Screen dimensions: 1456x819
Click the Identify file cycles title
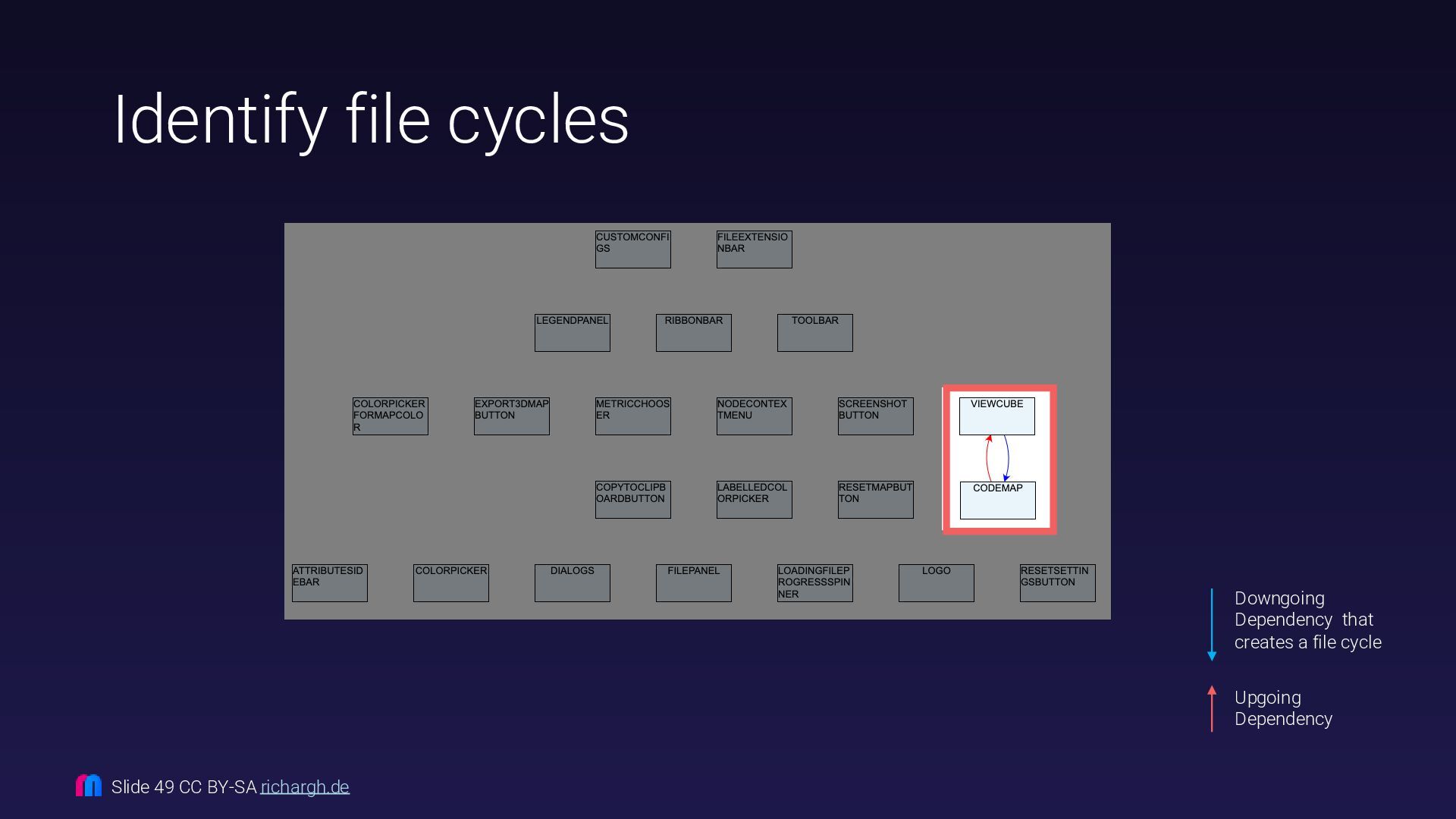371,120
